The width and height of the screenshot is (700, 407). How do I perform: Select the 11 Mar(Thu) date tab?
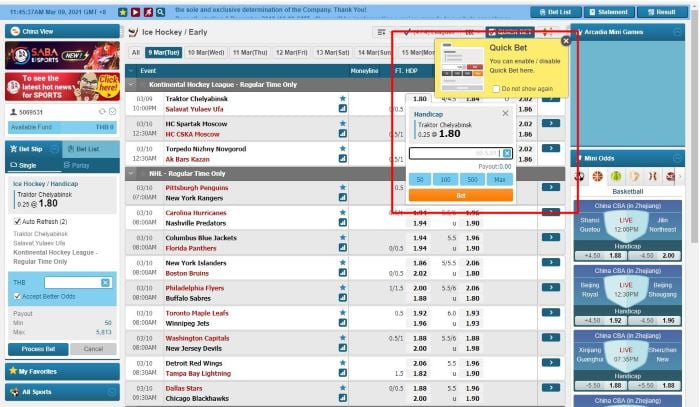tap(250, 53)
